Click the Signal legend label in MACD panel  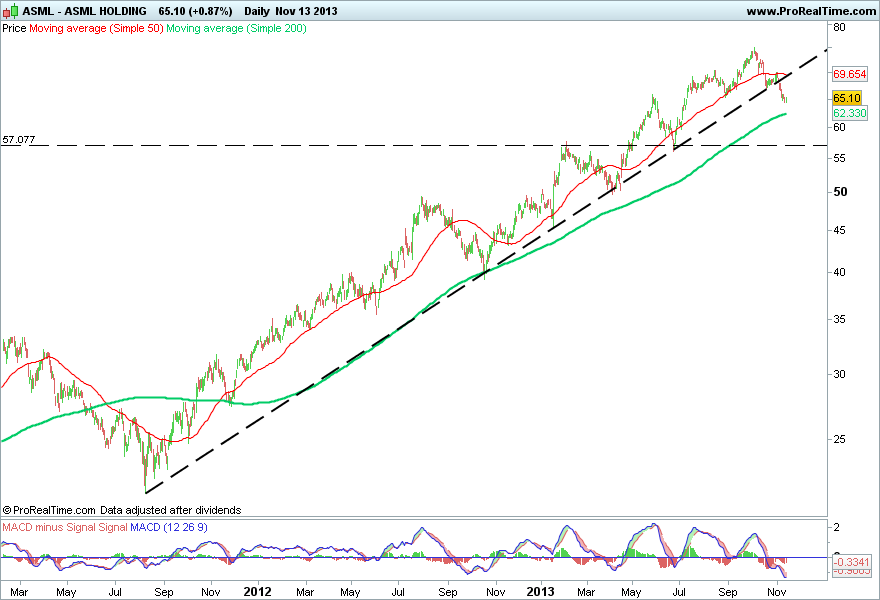[113, 527]
